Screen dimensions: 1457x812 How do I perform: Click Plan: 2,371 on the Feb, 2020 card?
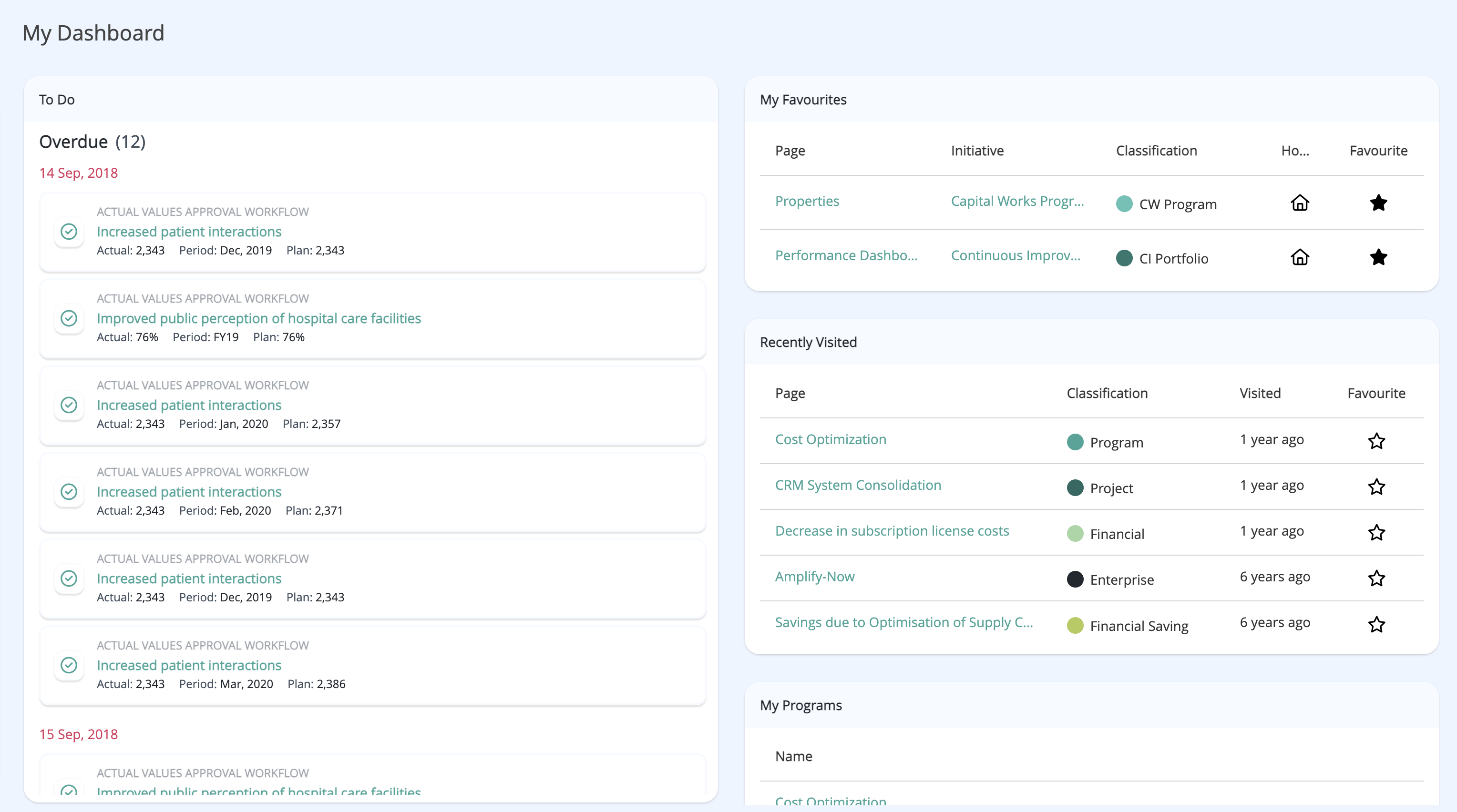point(314,511)
